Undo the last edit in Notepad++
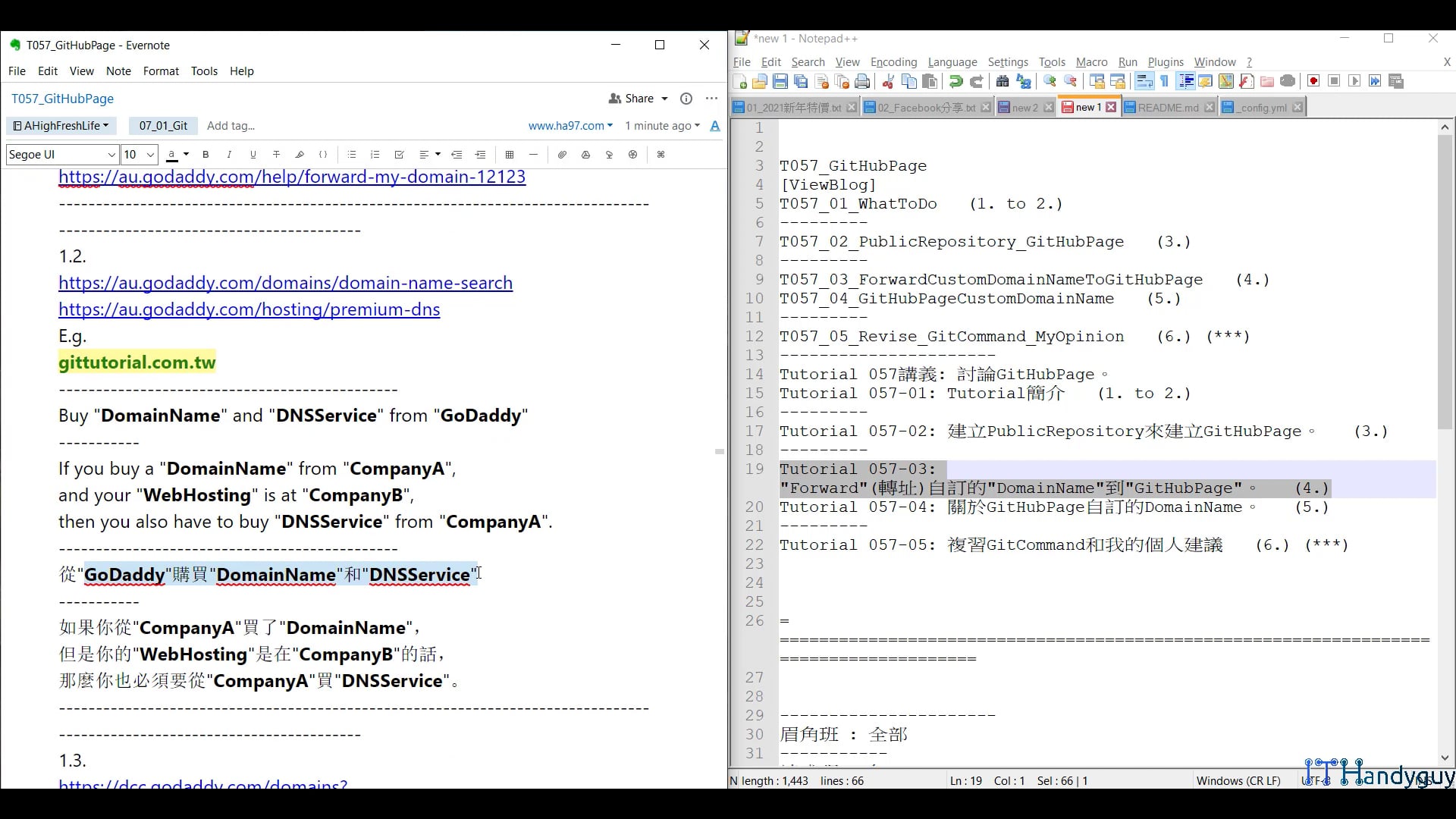The width and height of the screenshot is (1456, 819). 955,81
